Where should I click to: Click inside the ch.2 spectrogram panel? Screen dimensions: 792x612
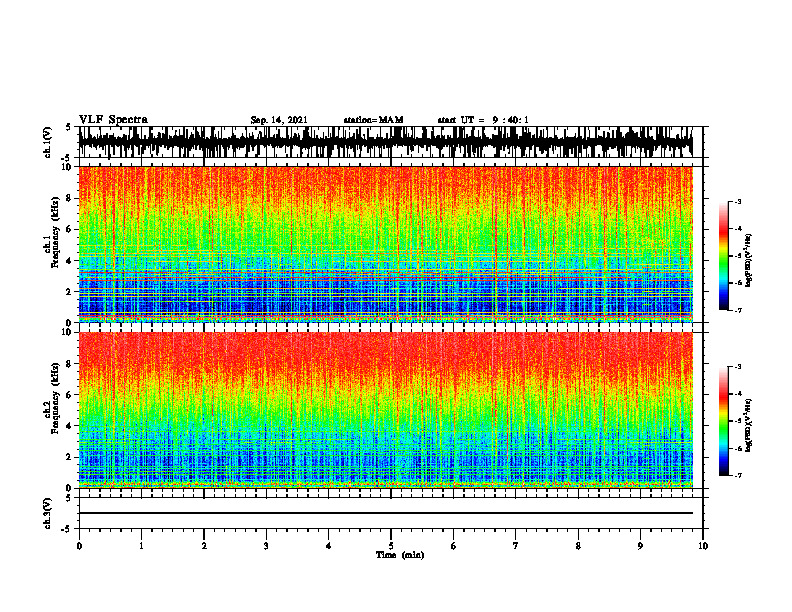385,410
